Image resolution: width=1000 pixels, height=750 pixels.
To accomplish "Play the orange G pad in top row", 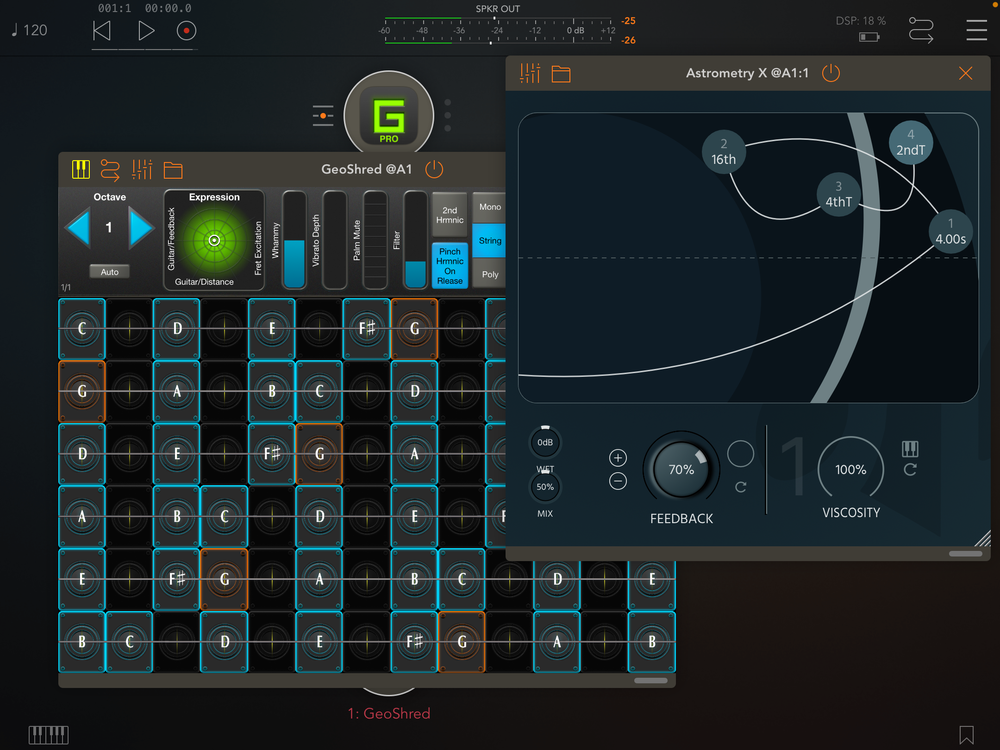I will pyautogui.click(x=415, y=328).
